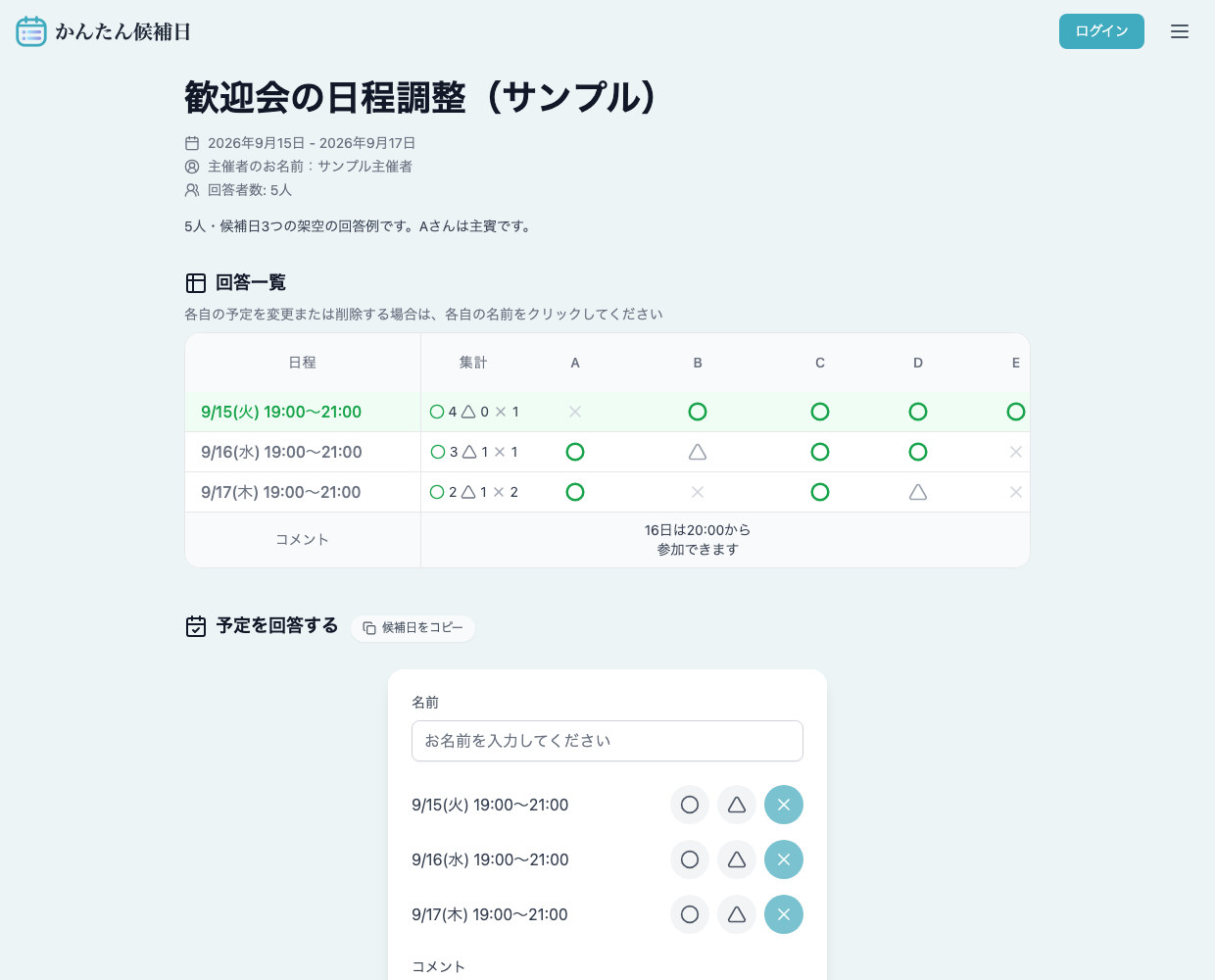Click the かんたん候補日 site title text
This screenshot has width=1215, height=980.
(x=122, y=31)
